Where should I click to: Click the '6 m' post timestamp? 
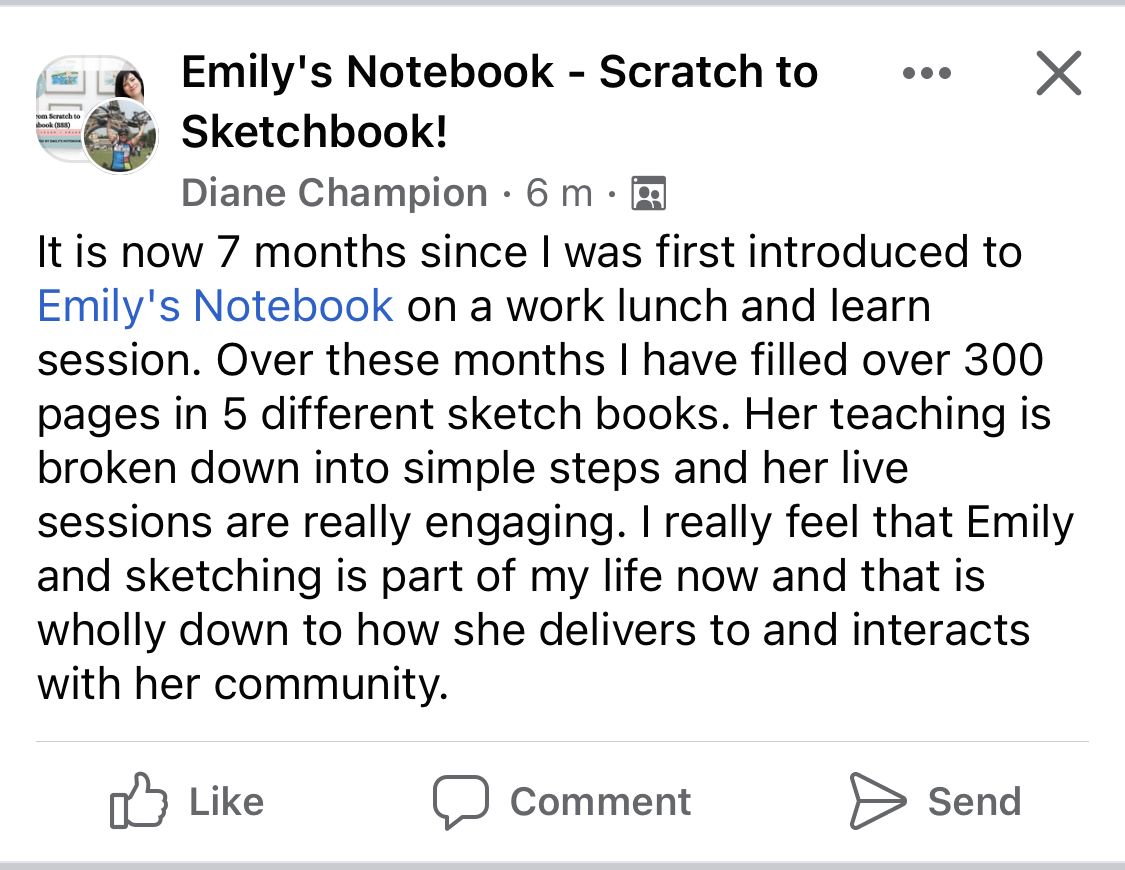coord(559,193)
